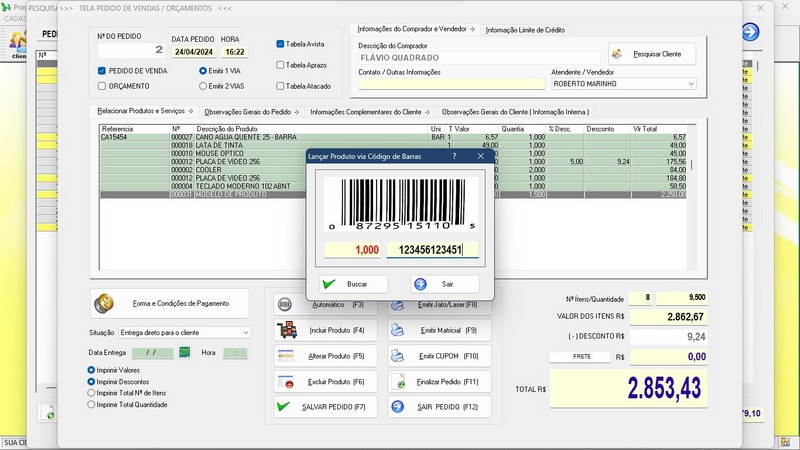Click the FRETE button
Image resolution: width=800 pixels, height=450 pixels.
[x=583, y=356]
